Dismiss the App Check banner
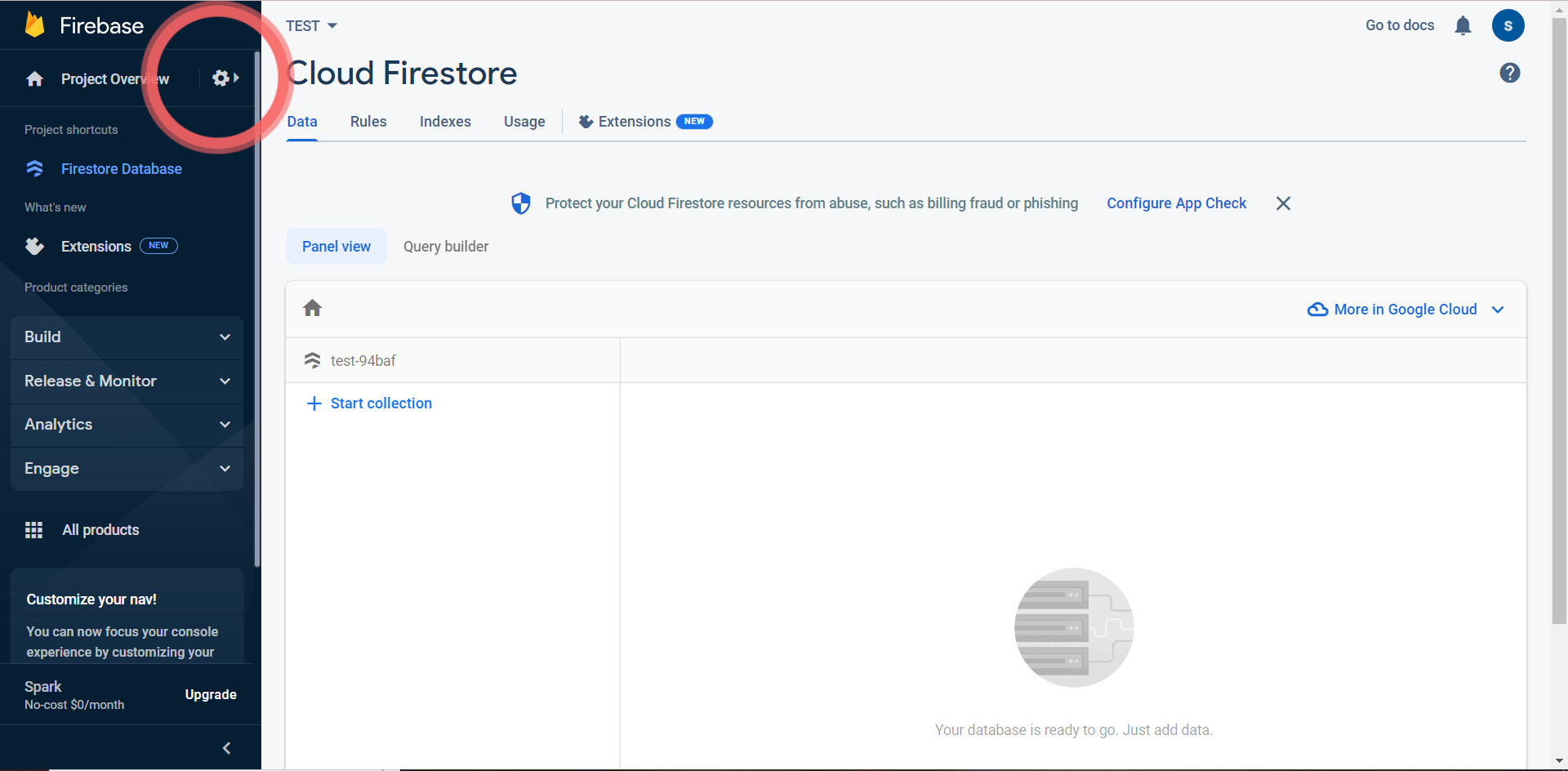The height and width of the screenshot is (771, 1568). 1283,203
